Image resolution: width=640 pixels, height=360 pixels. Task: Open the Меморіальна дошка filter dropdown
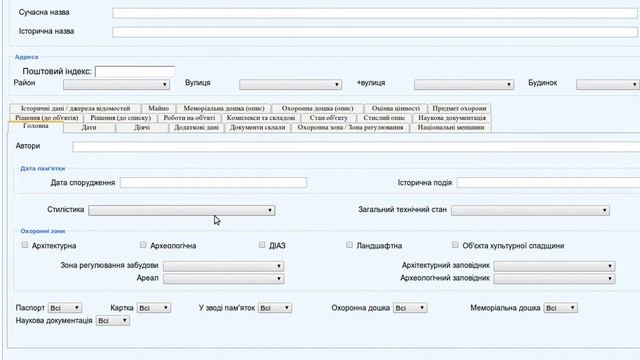560,308
